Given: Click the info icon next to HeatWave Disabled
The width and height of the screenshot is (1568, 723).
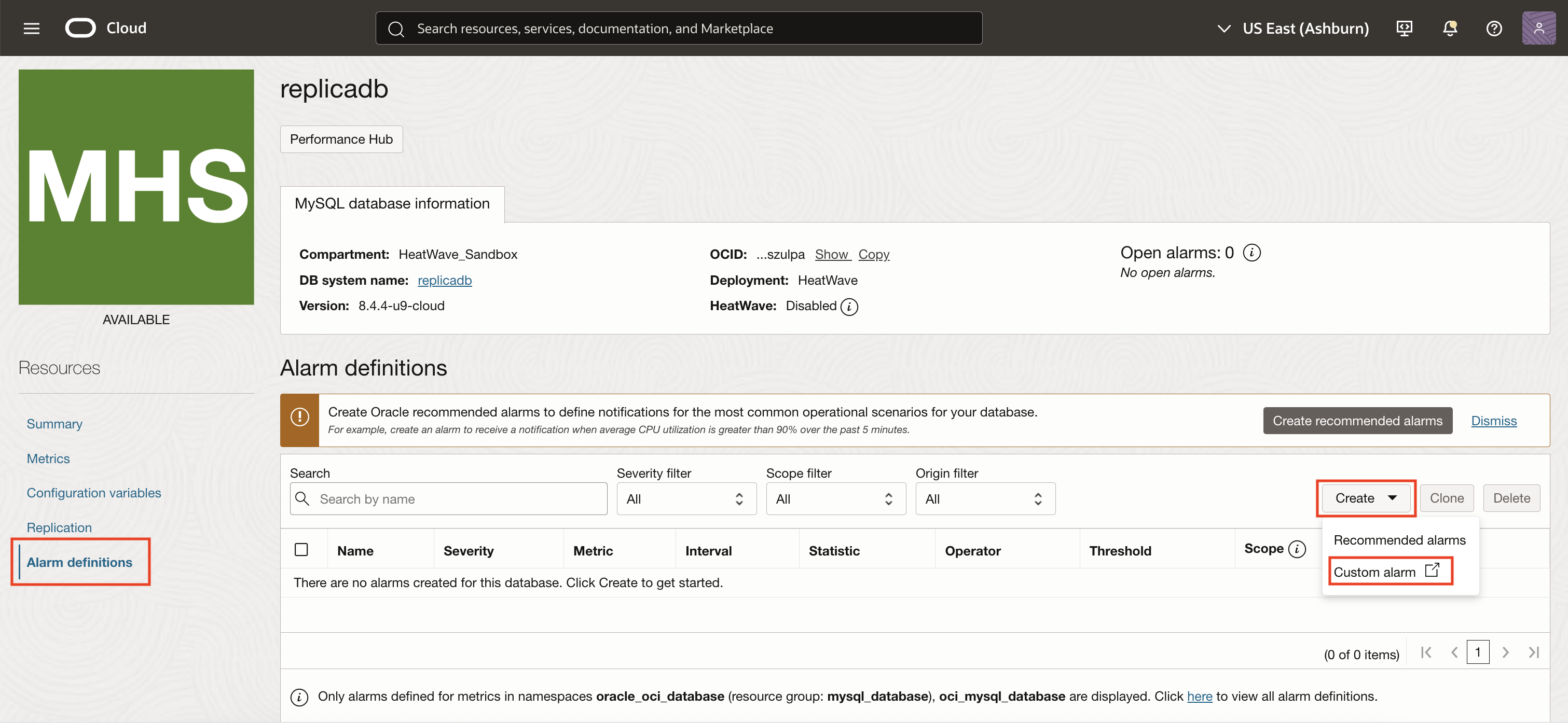Looking at the screenshot, I should pos(850,307).
